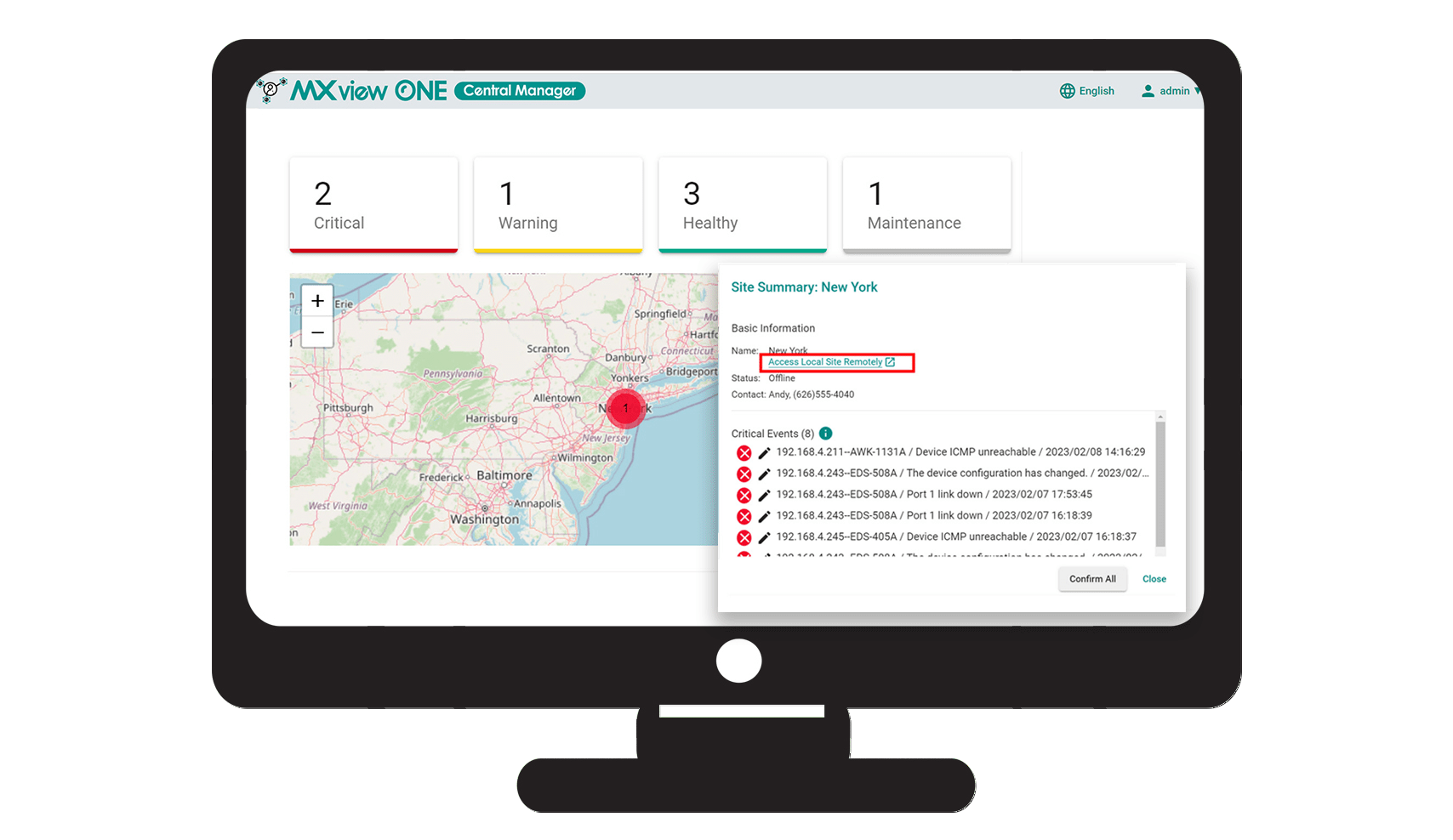Open the English language selector
1453x840 pixels.
1087,91
